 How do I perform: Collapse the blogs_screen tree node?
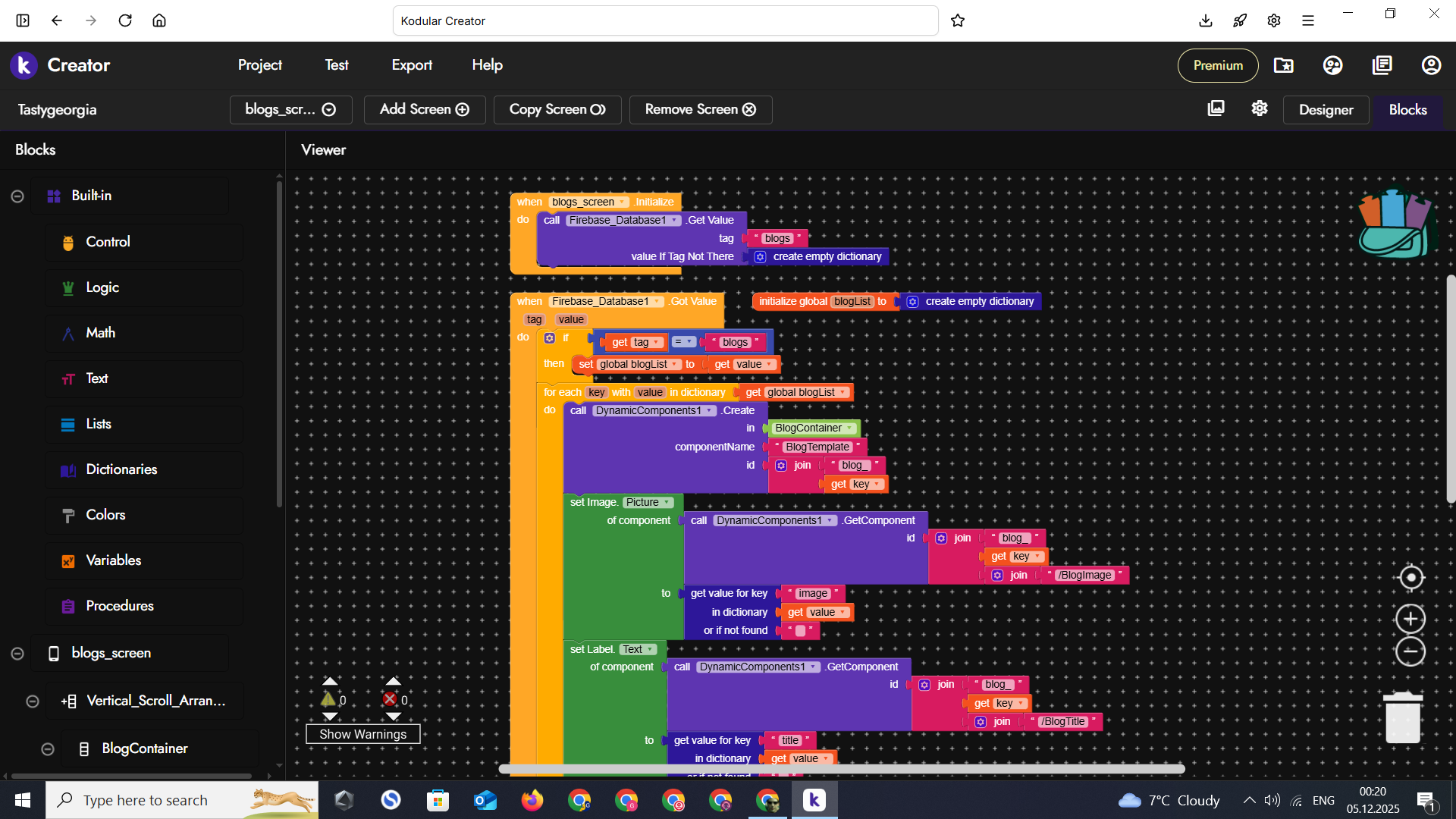tap(17, 654)
